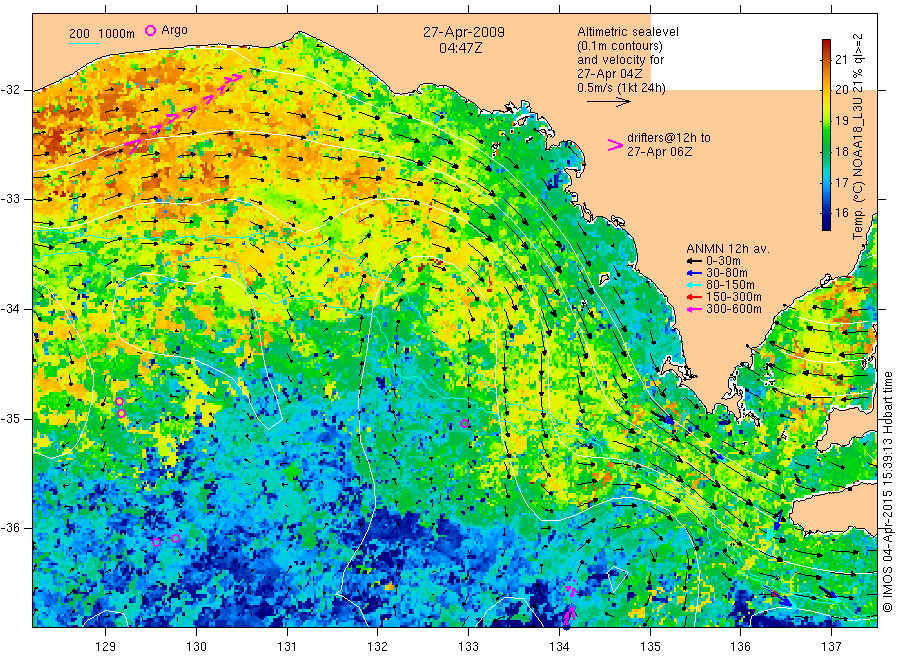This screenshot has width=900, height=660.
Task: Click the colorbar tick label "17"
Action: [841, 183]
